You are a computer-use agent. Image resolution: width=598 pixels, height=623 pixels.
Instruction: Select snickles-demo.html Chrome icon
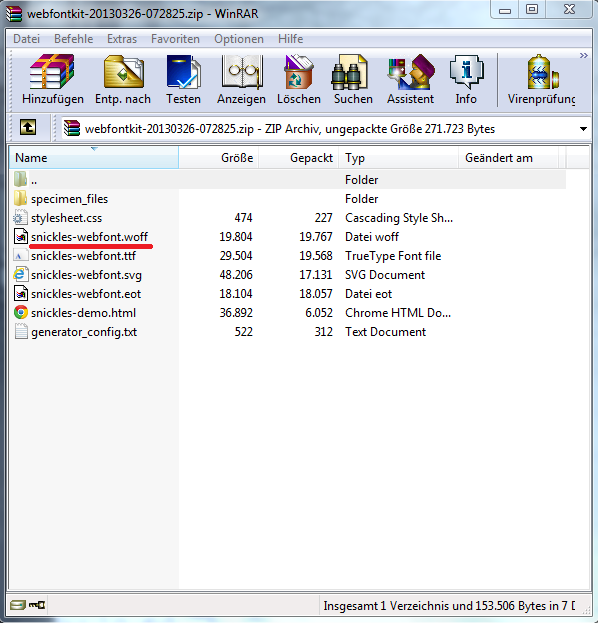21,313
